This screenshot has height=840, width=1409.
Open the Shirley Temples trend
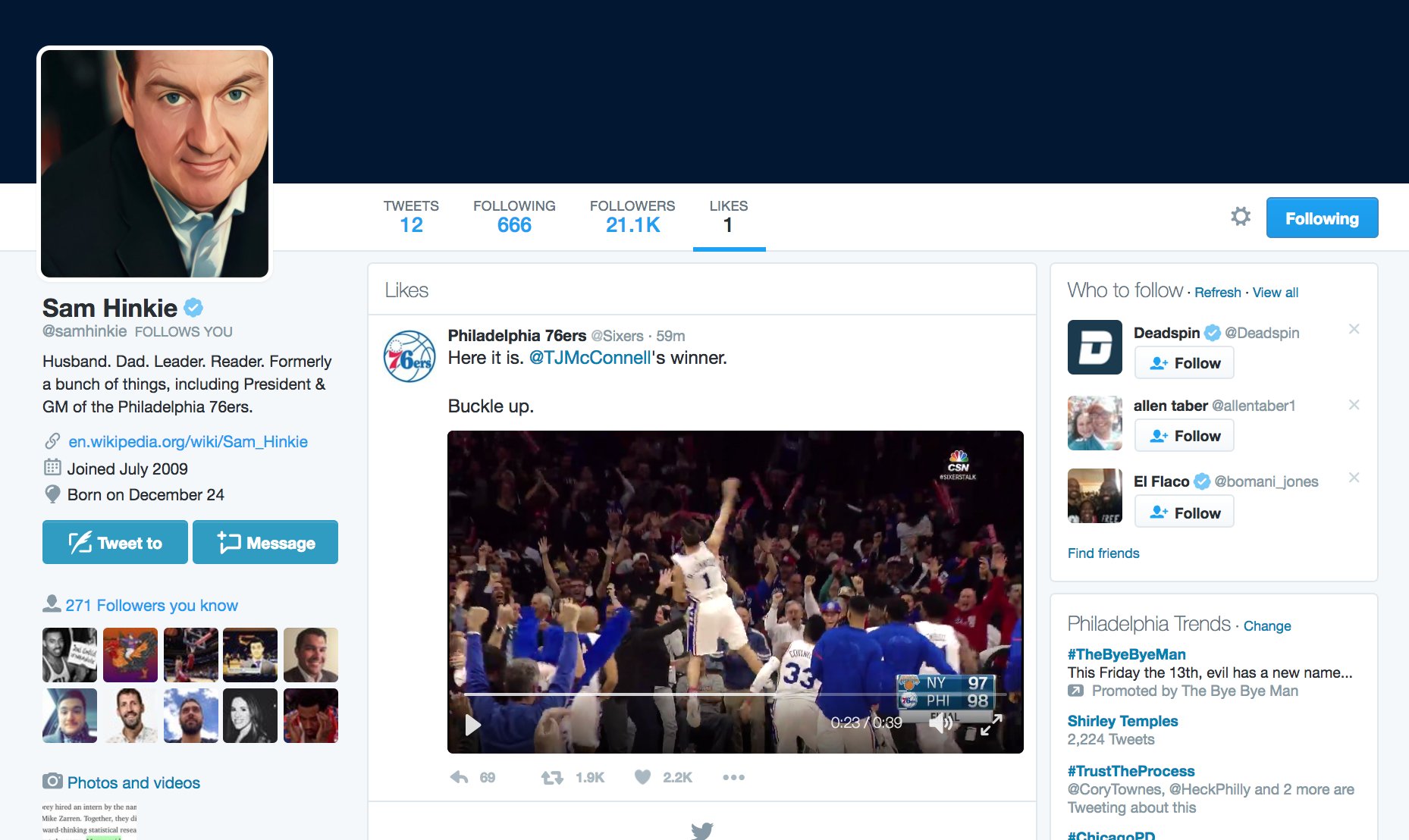pyautogui.click(x=1123, y=721)
